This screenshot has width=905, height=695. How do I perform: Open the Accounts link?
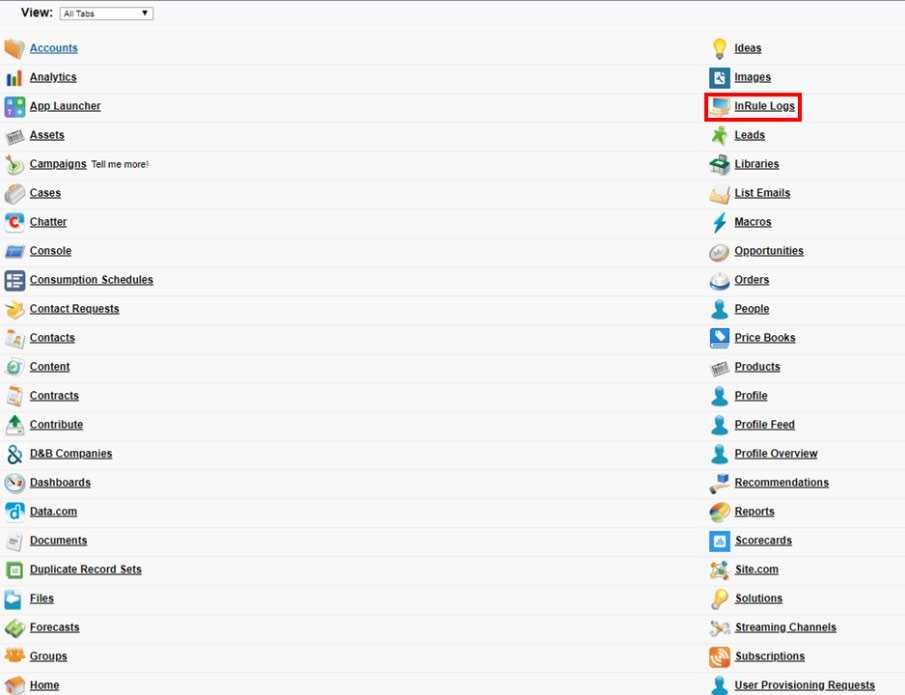click(54, 48)
